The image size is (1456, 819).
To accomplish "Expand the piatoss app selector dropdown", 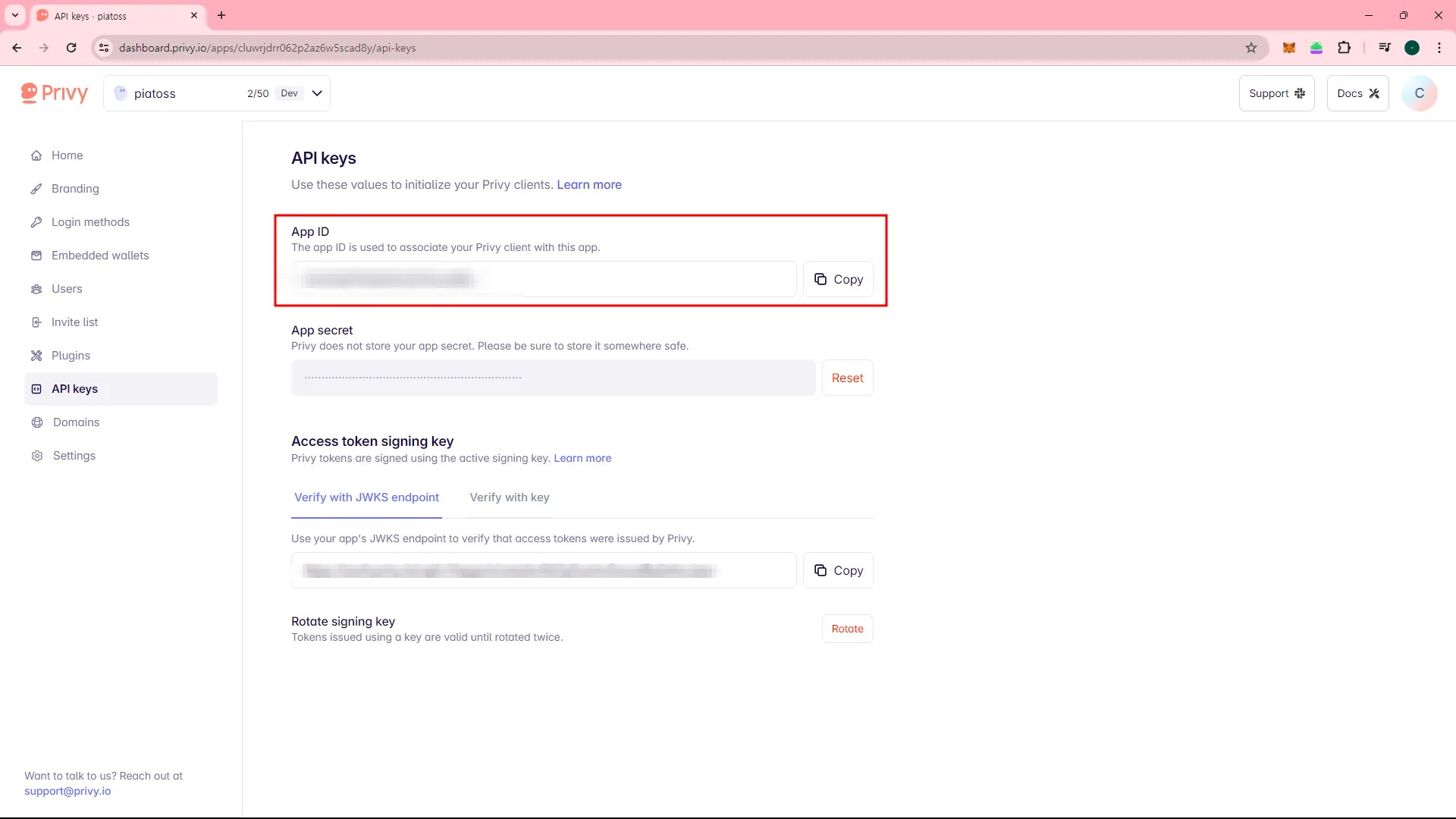I will click(x=217, y=93).
